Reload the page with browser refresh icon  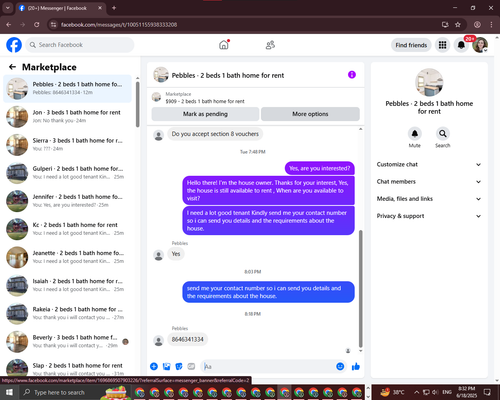point(37,25)
